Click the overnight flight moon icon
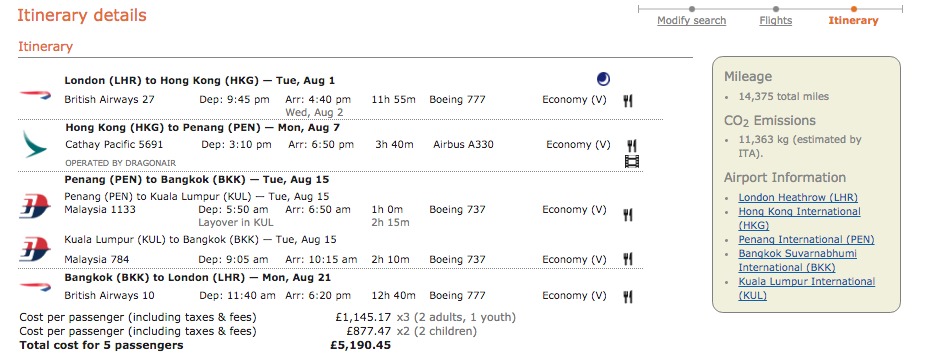 click(603, 79)
